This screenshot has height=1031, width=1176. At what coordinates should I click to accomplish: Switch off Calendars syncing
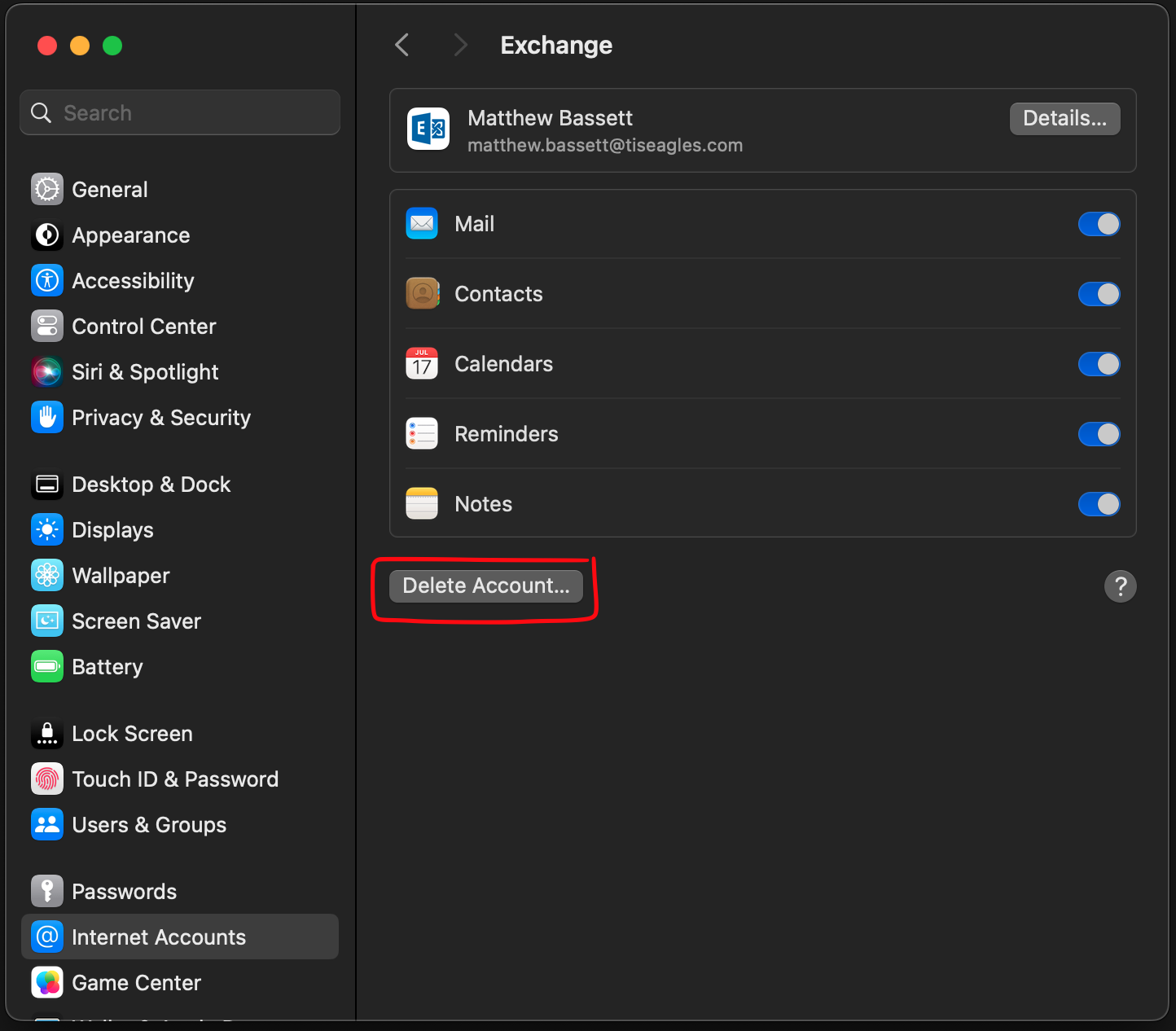click(1099, 364)
